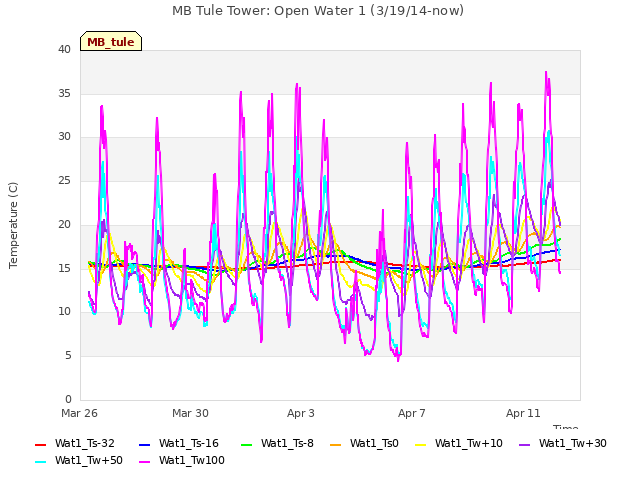Click the green Wat1_Ts-8 legend swatch

(x=247, y=445)
